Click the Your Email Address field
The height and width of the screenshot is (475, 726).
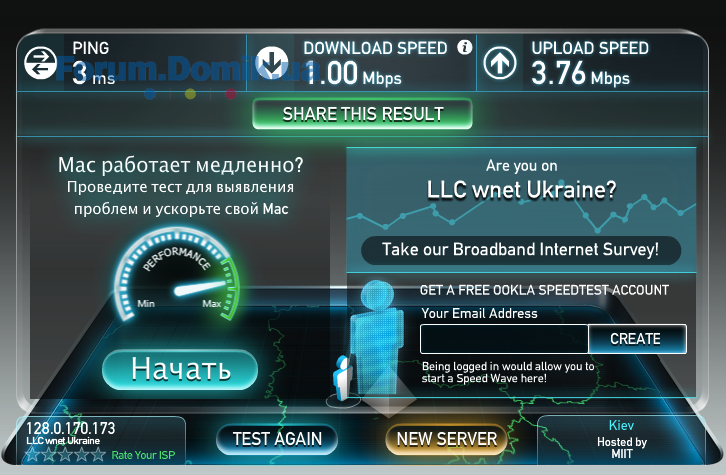[504, 339]
